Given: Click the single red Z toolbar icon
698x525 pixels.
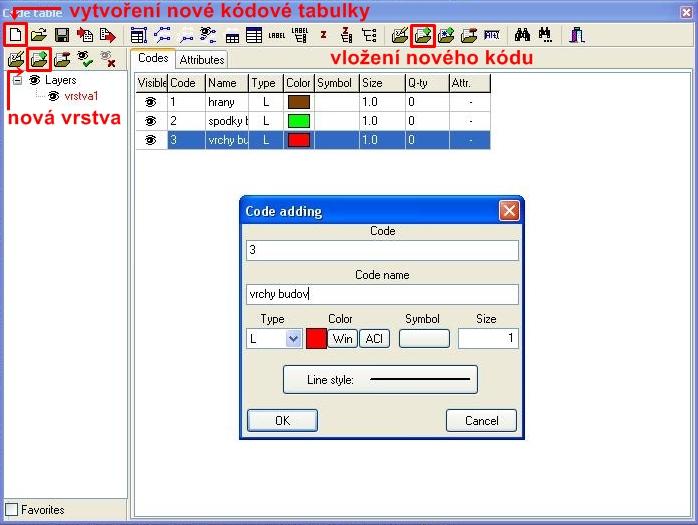Looking at the screenshot, I should [324, 35].
